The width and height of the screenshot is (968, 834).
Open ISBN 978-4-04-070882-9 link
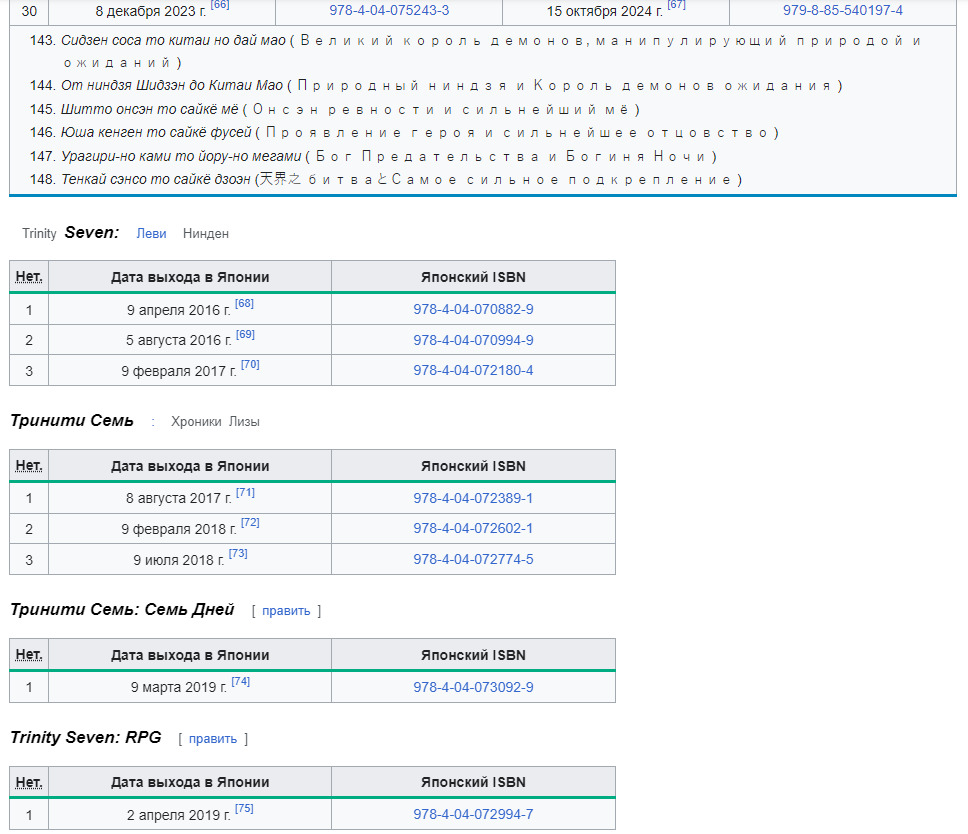click(473, 310)
